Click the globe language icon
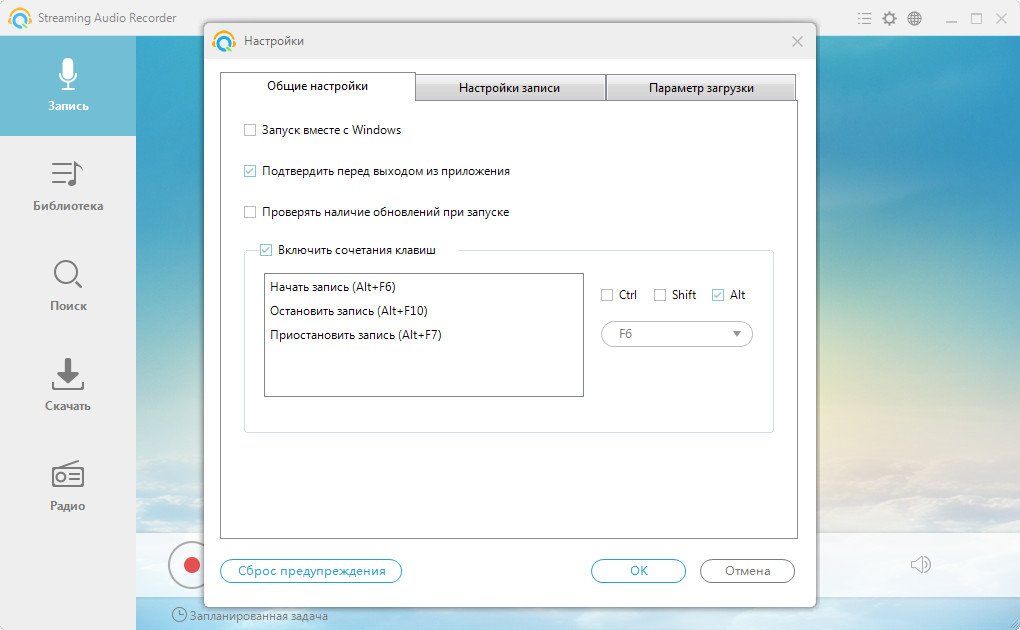Viewport: 1020px width, 630px height. [x=914, y=18]
